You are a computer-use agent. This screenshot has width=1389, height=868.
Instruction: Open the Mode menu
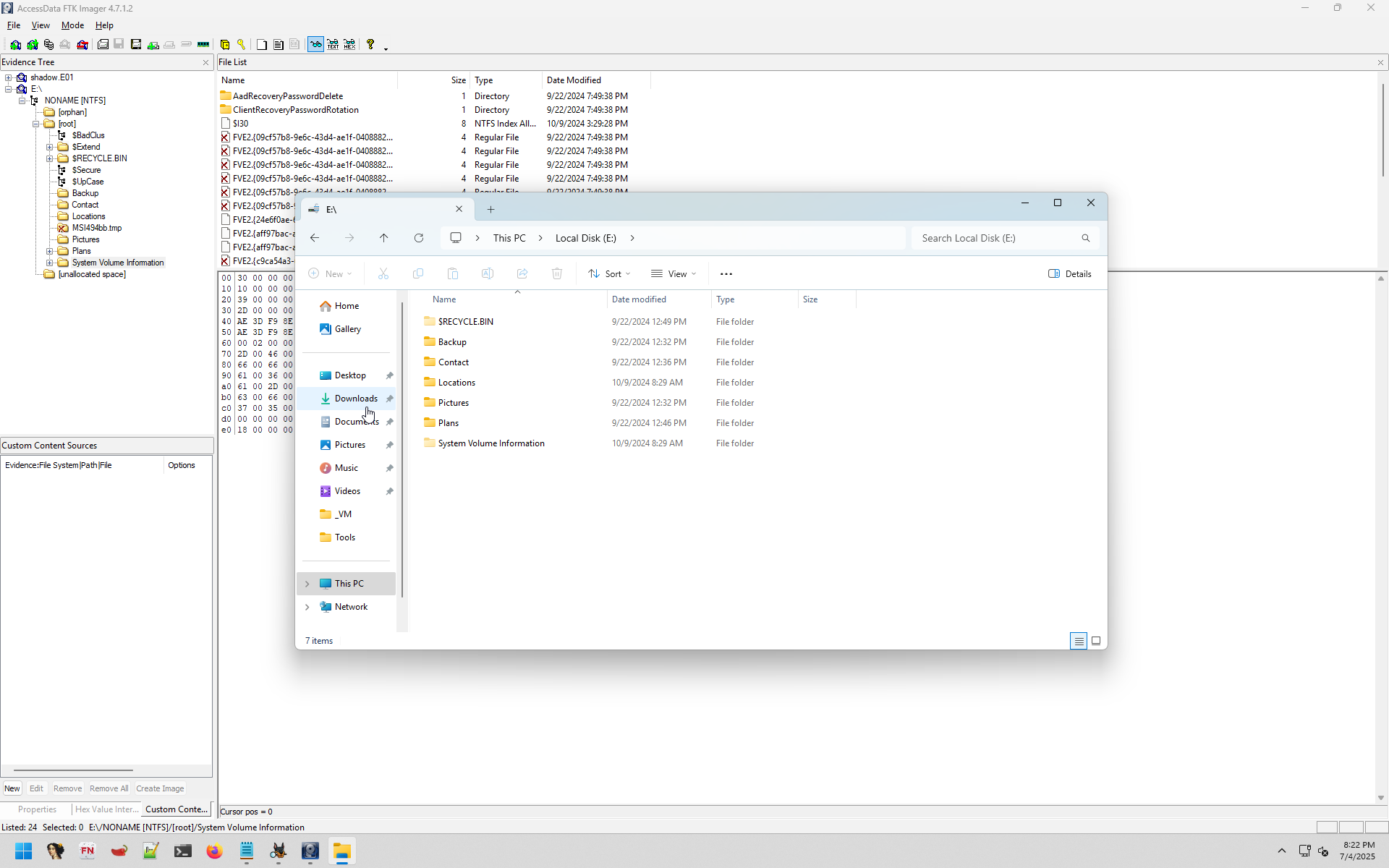point(72,25)
